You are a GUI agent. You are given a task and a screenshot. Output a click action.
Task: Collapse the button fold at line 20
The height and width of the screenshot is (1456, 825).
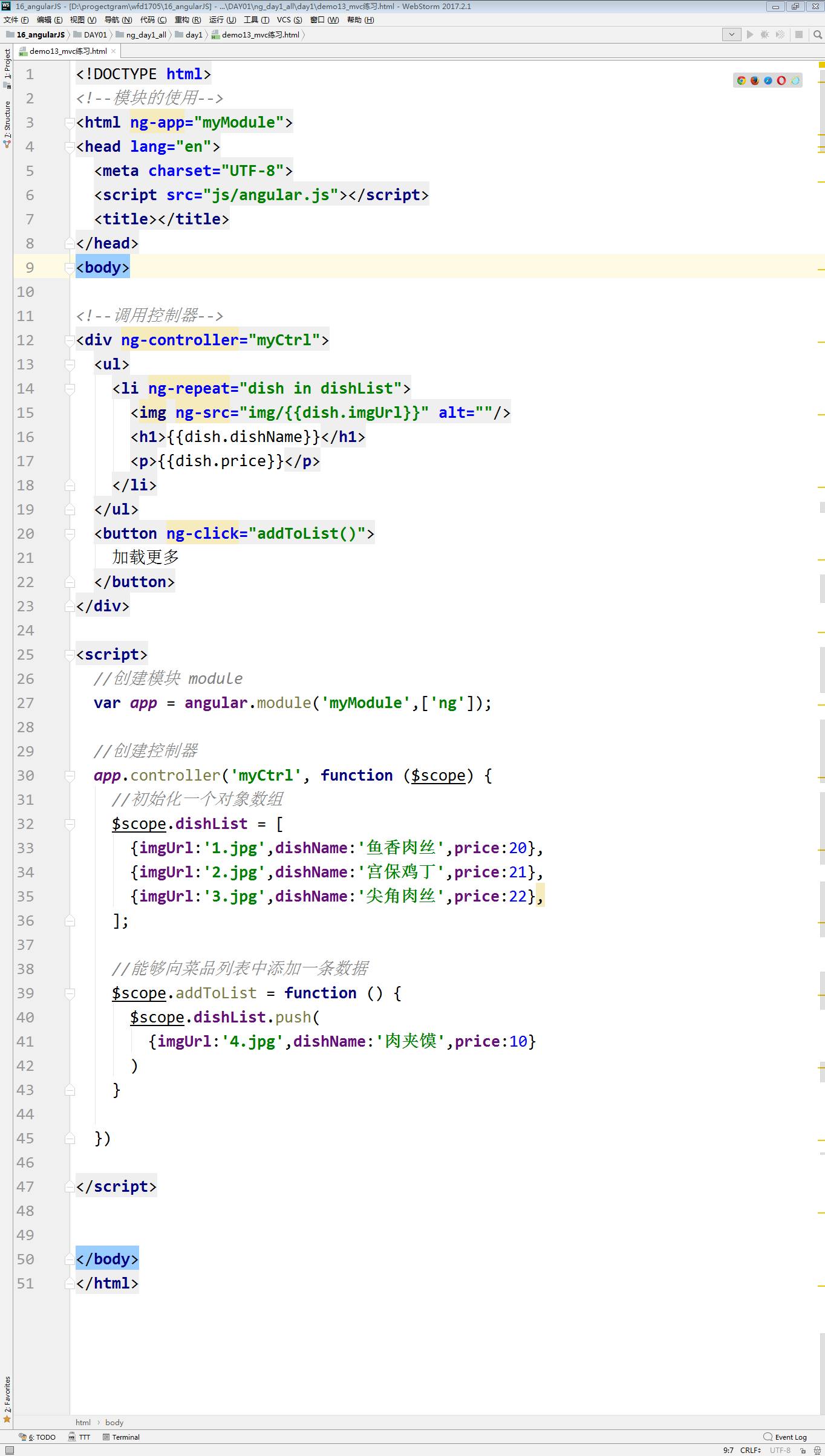tap(70, 534)
